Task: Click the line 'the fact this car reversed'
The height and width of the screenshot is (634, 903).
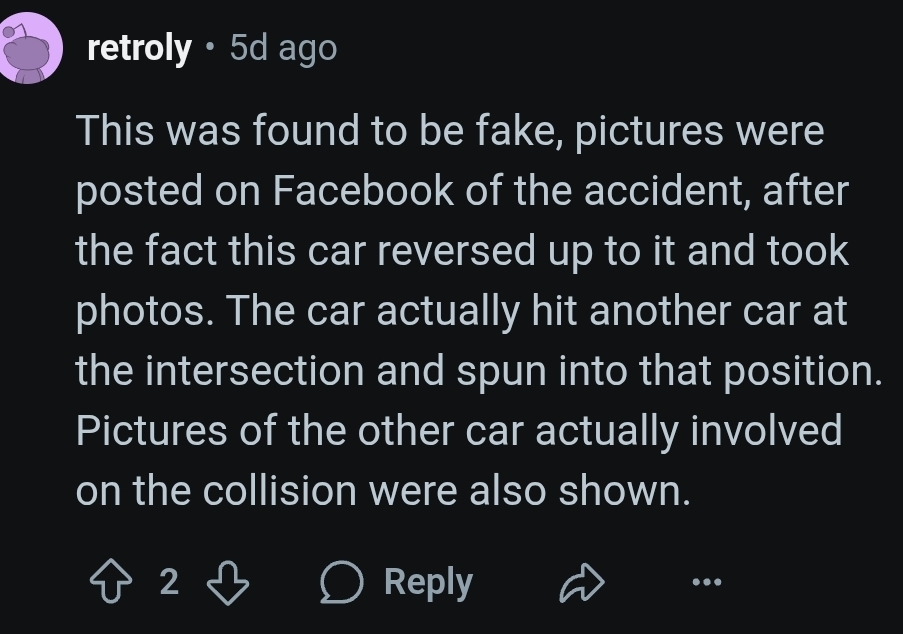Action: click(305, 251)
